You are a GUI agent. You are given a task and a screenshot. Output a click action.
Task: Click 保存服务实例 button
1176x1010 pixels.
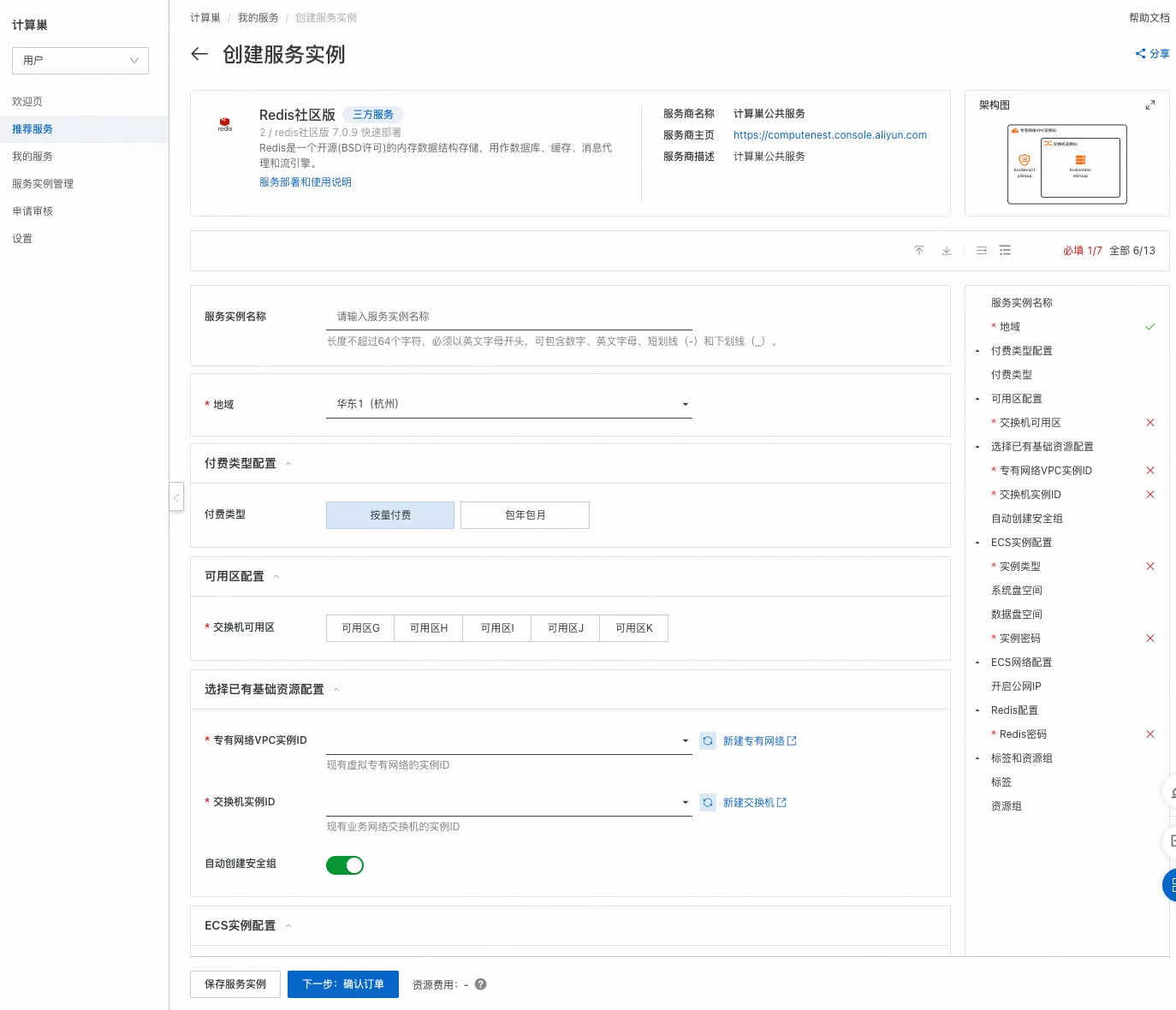tap(235, 984)
